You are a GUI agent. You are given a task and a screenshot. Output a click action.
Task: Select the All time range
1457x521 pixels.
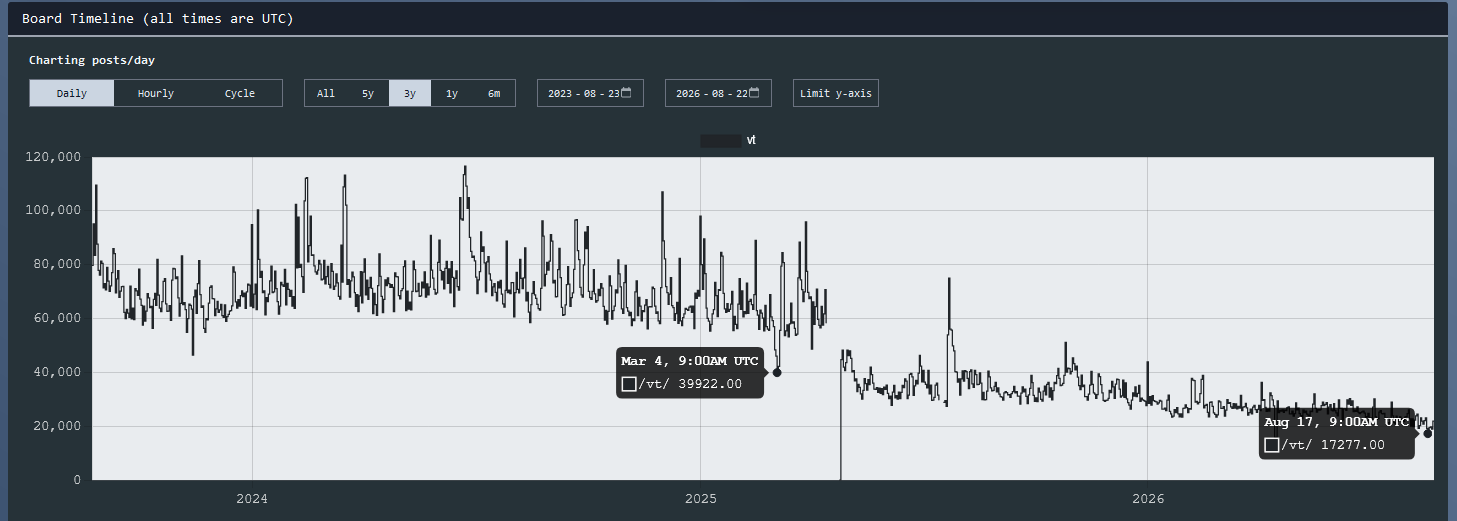click(x=326, y=93)
